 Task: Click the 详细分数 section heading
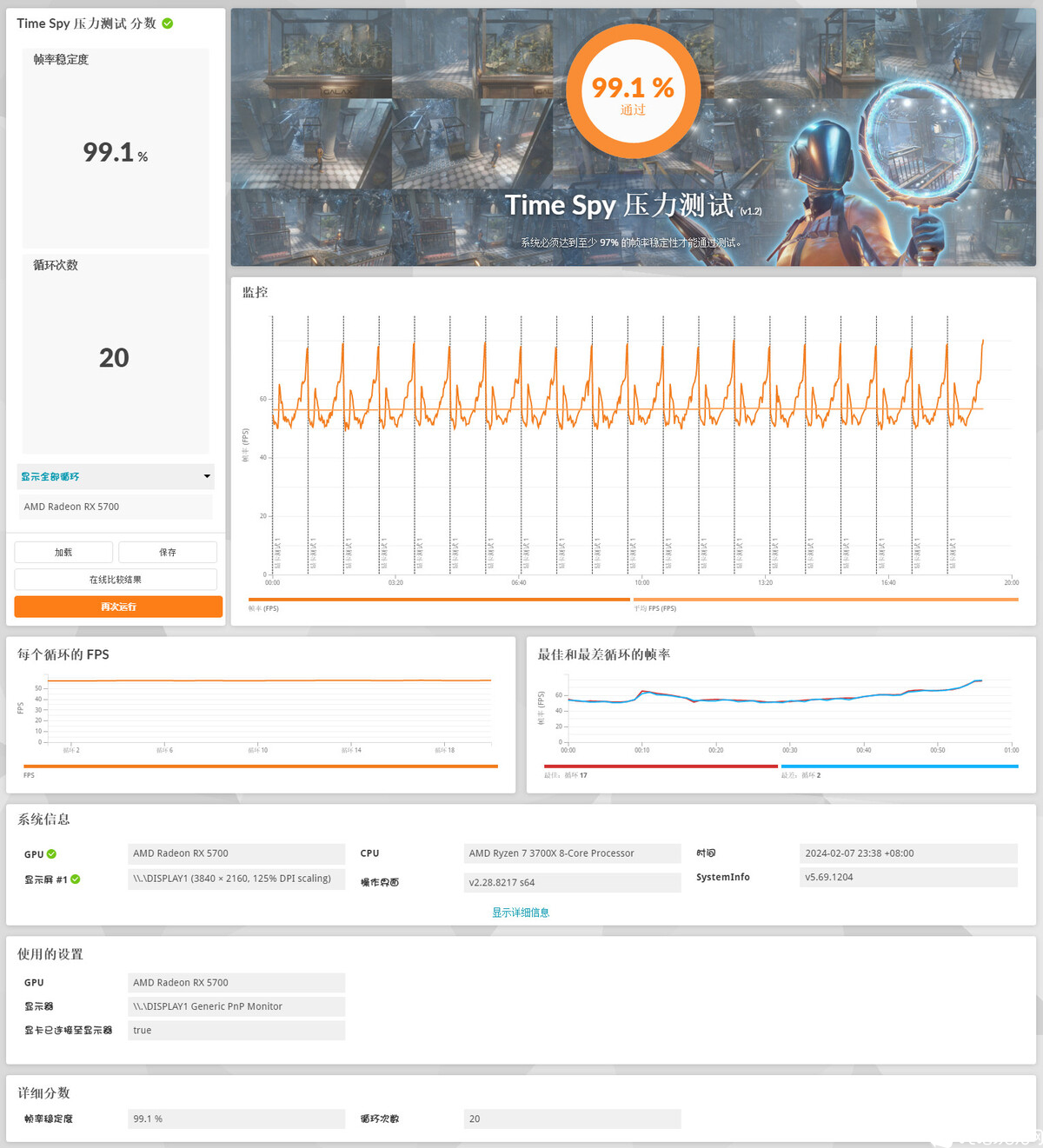pyautogui.click(x=43, y=1093)
